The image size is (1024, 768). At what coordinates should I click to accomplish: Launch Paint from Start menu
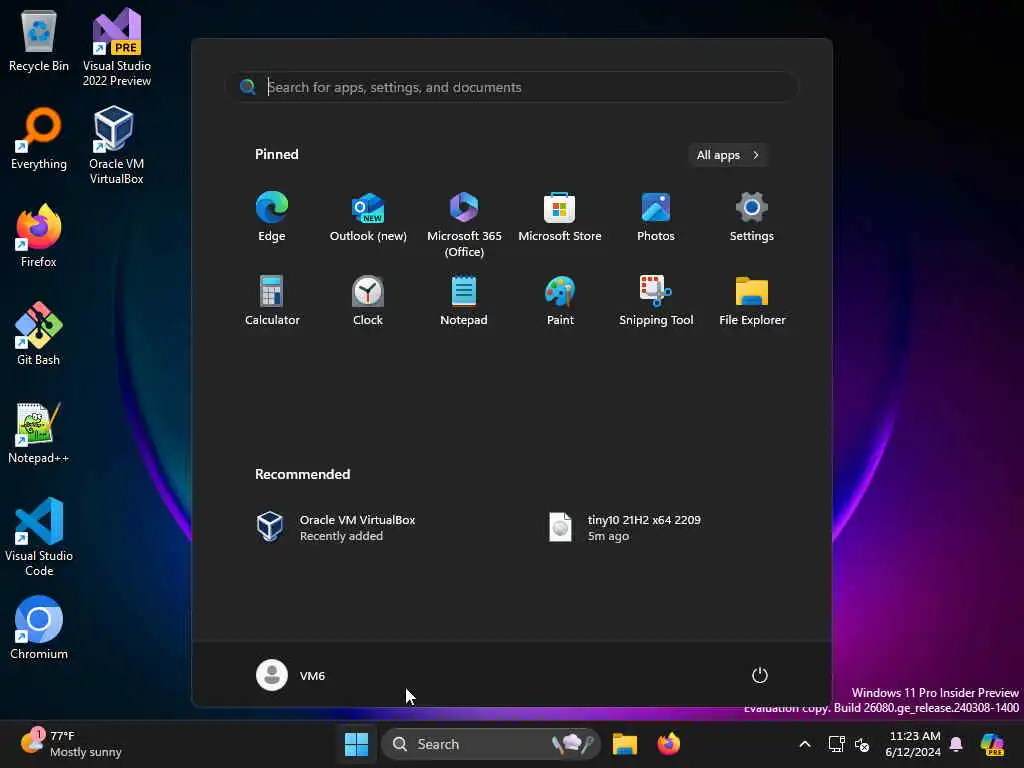tap(560, 301)
